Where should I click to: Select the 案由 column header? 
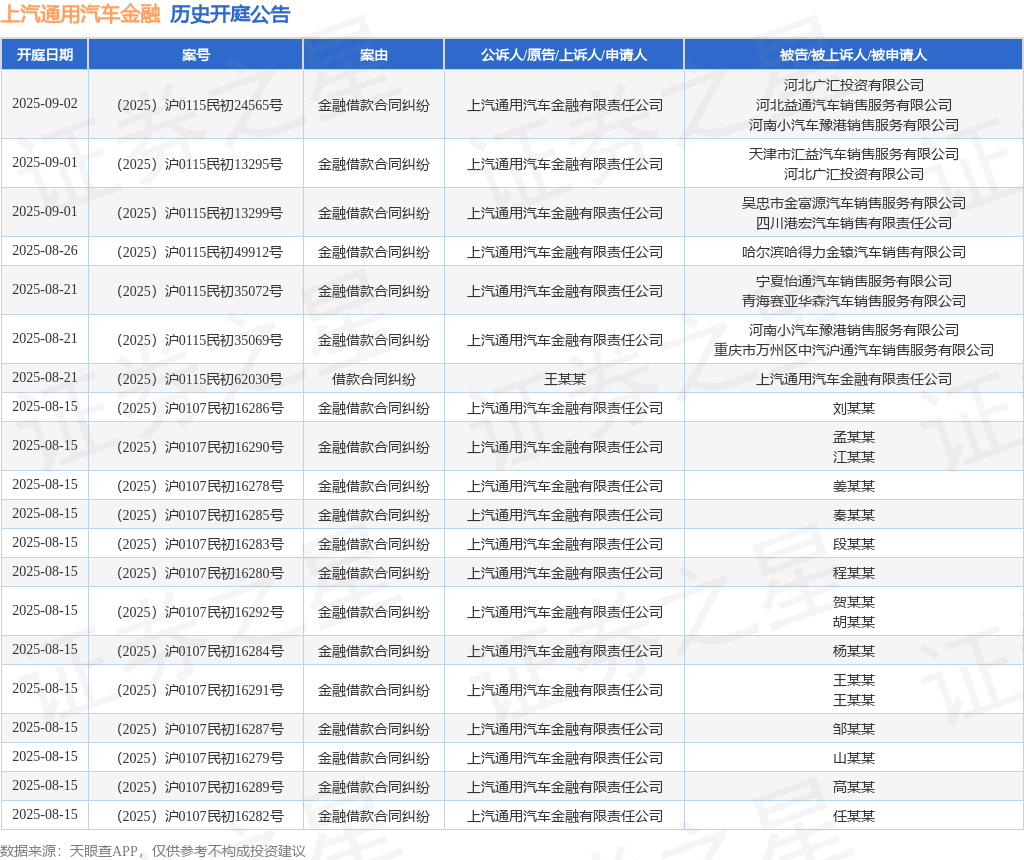click(374, 55)
